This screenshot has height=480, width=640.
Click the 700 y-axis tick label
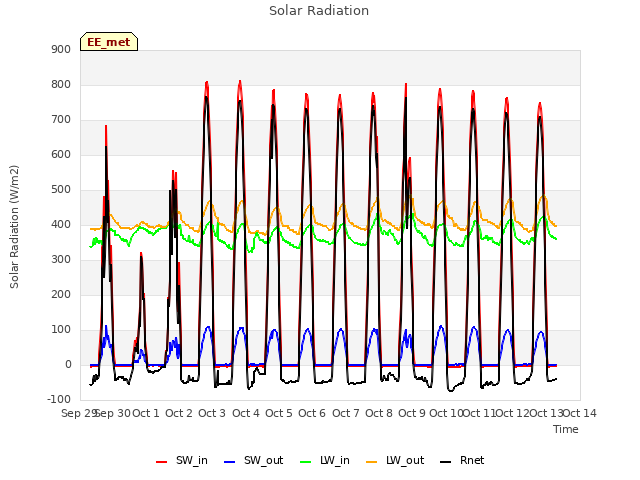pos(61,120)
